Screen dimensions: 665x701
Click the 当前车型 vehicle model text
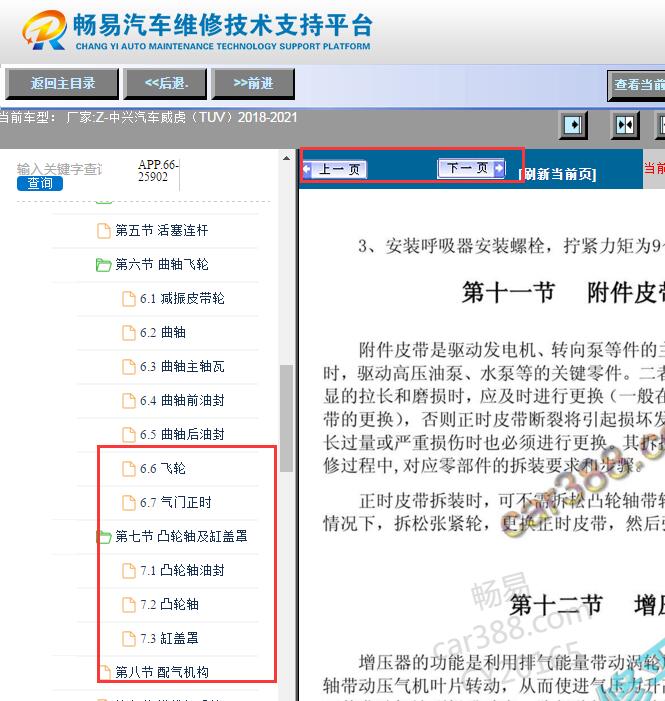[x=148, y=118]
